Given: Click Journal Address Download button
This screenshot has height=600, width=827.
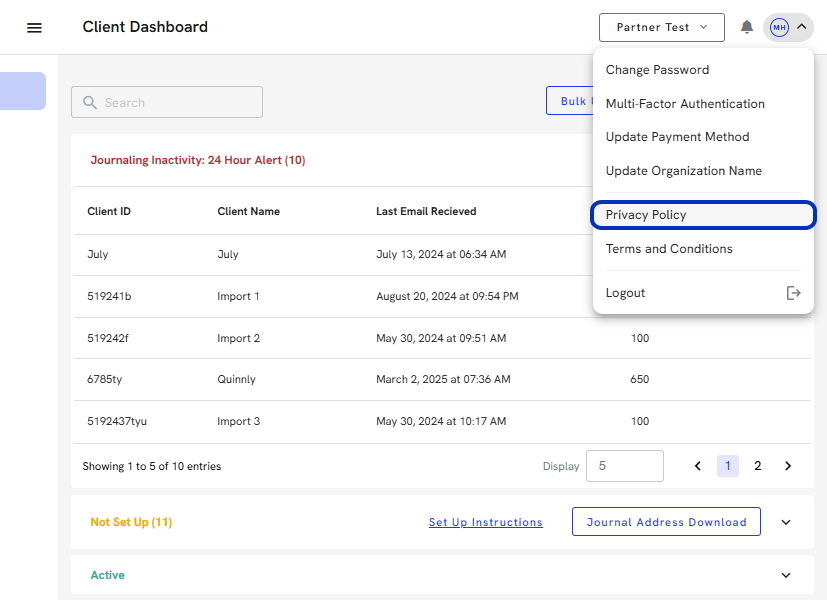Looking at the screenshot, I should [666, 522].
